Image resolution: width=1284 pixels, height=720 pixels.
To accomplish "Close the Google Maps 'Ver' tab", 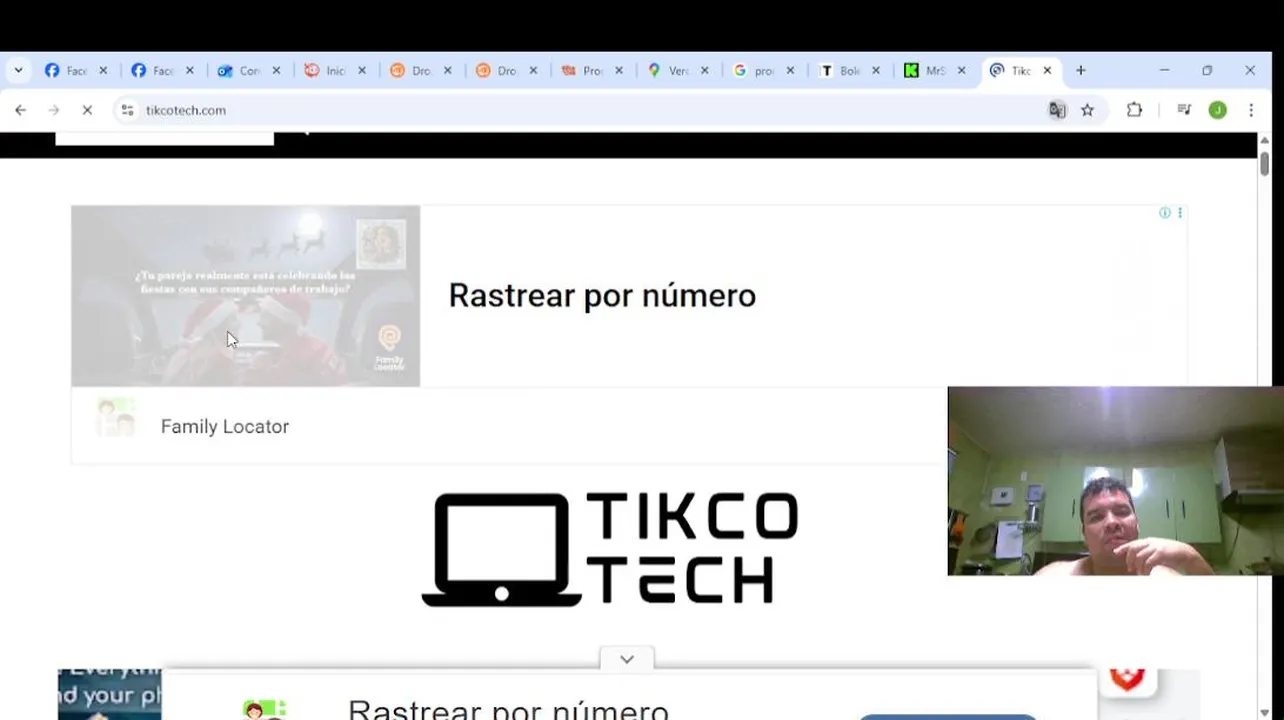I will (x=704, y=71).
